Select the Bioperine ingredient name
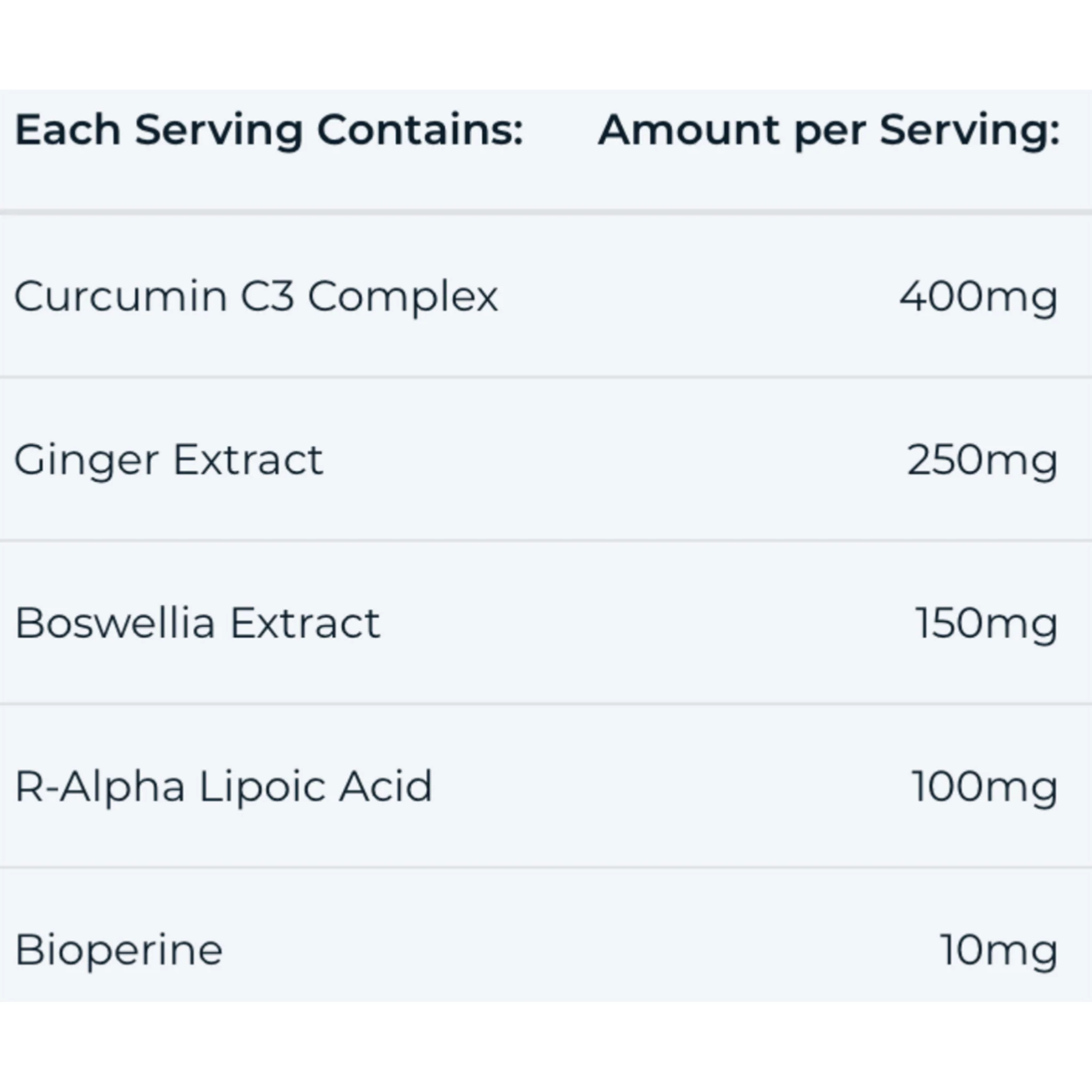The width and height of the screenshot is (1092, 1092). [x=119, y=950]
